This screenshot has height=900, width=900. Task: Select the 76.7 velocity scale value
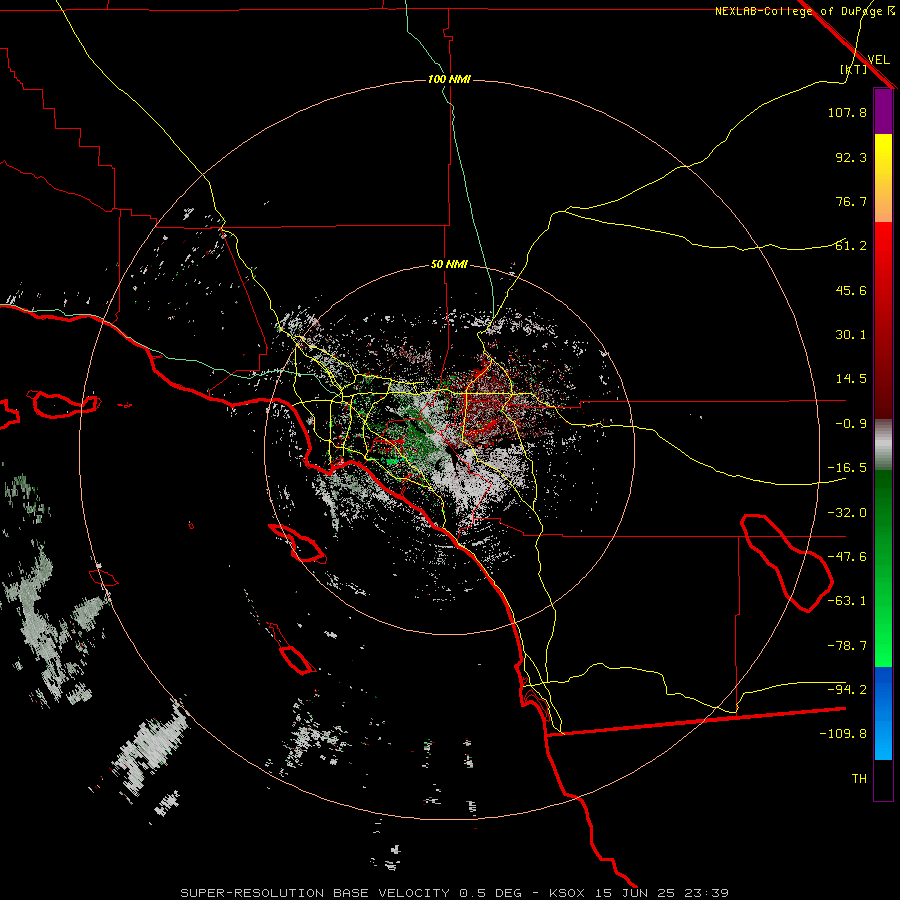click(x=851, y=201)
